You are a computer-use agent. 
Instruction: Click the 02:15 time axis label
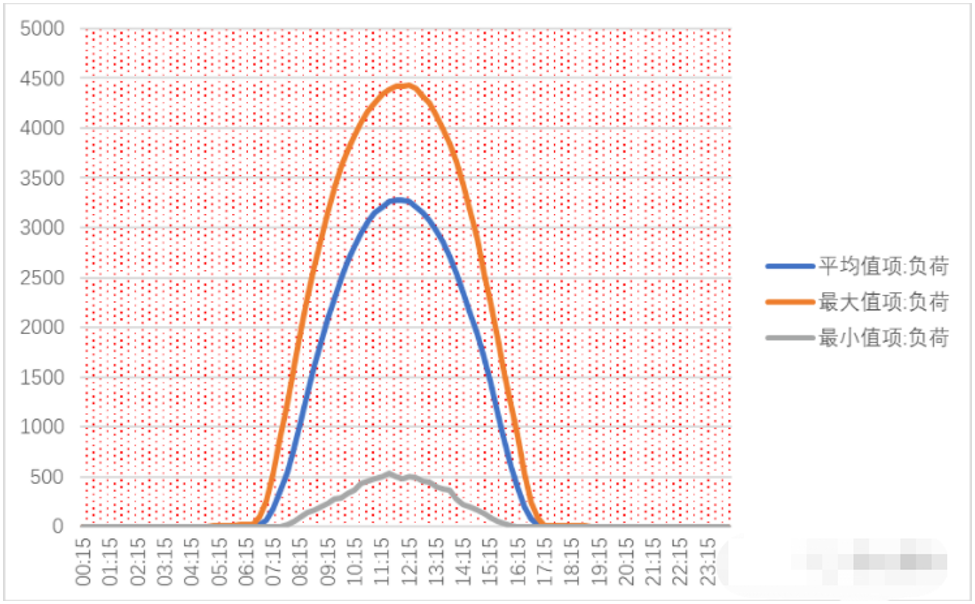[x=137, y=562]
